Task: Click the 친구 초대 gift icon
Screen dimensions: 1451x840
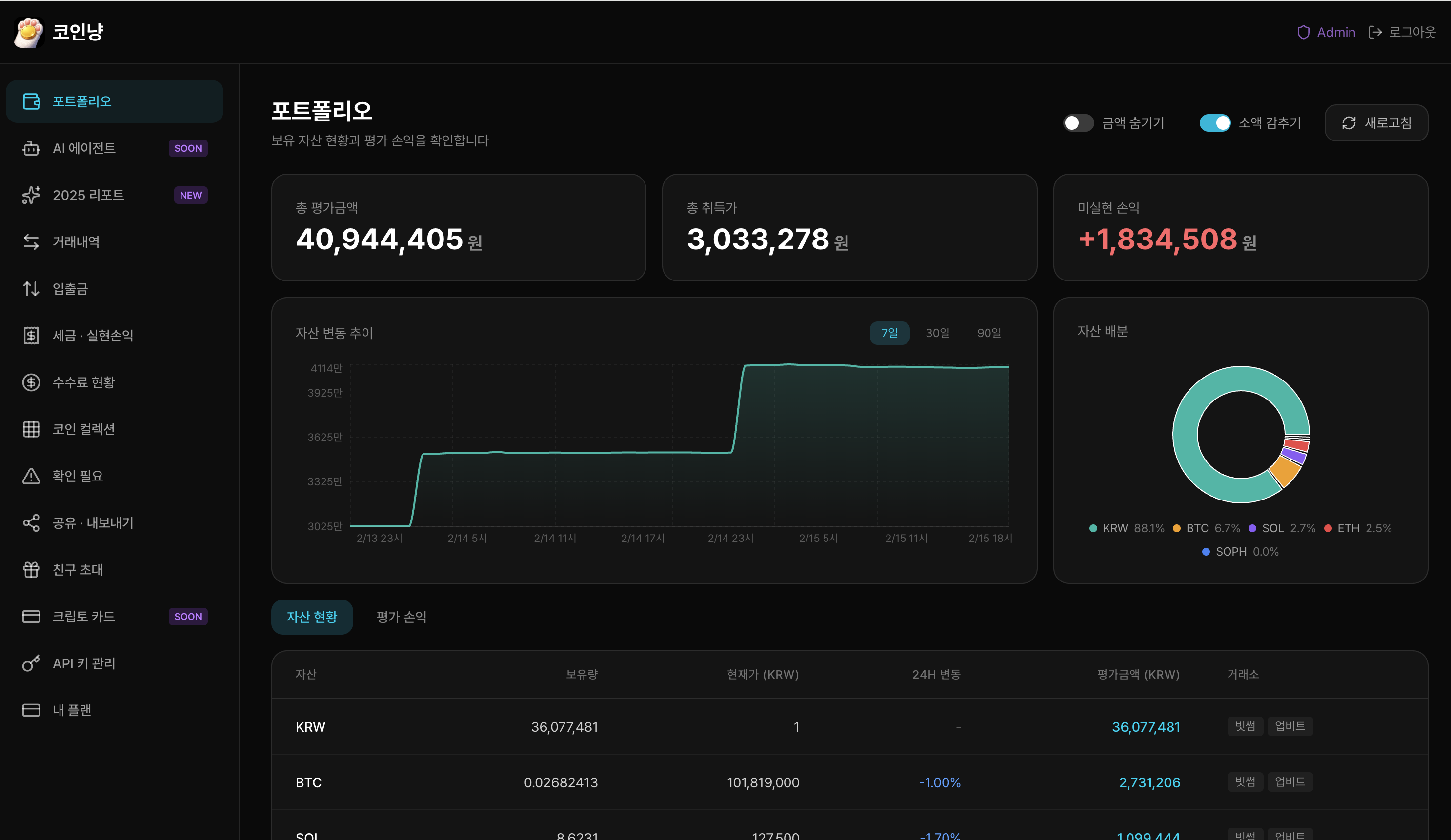Action: (x=31, y=570)
